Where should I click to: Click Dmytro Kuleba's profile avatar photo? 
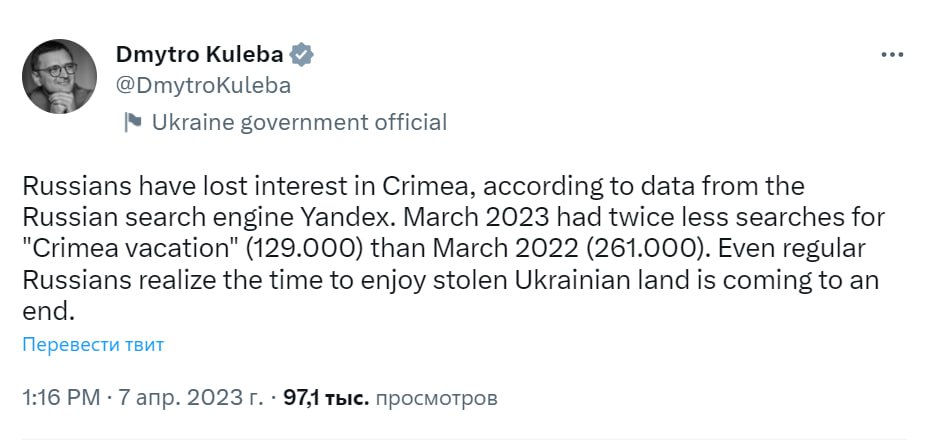59,77
